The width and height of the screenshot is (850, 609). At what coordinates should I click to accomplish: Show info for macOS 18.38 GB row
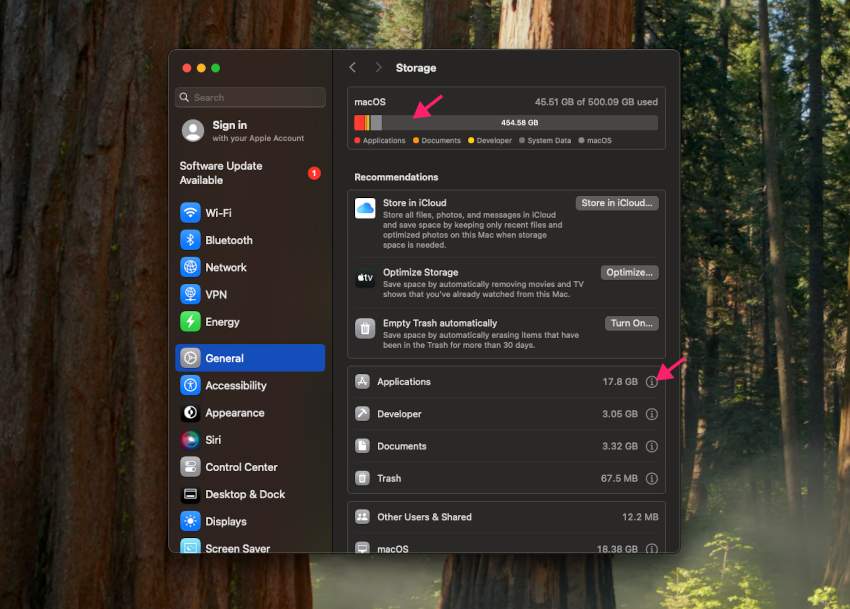(652, 548)
